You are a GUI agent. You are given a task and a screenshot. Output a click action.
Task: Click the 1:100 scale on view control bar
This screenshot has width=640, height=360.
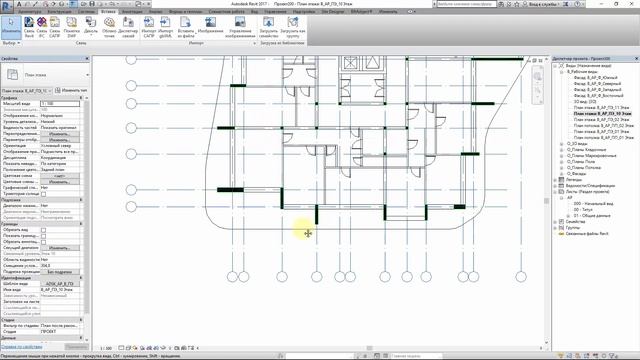pyautogui.click(x=106, y=348)
